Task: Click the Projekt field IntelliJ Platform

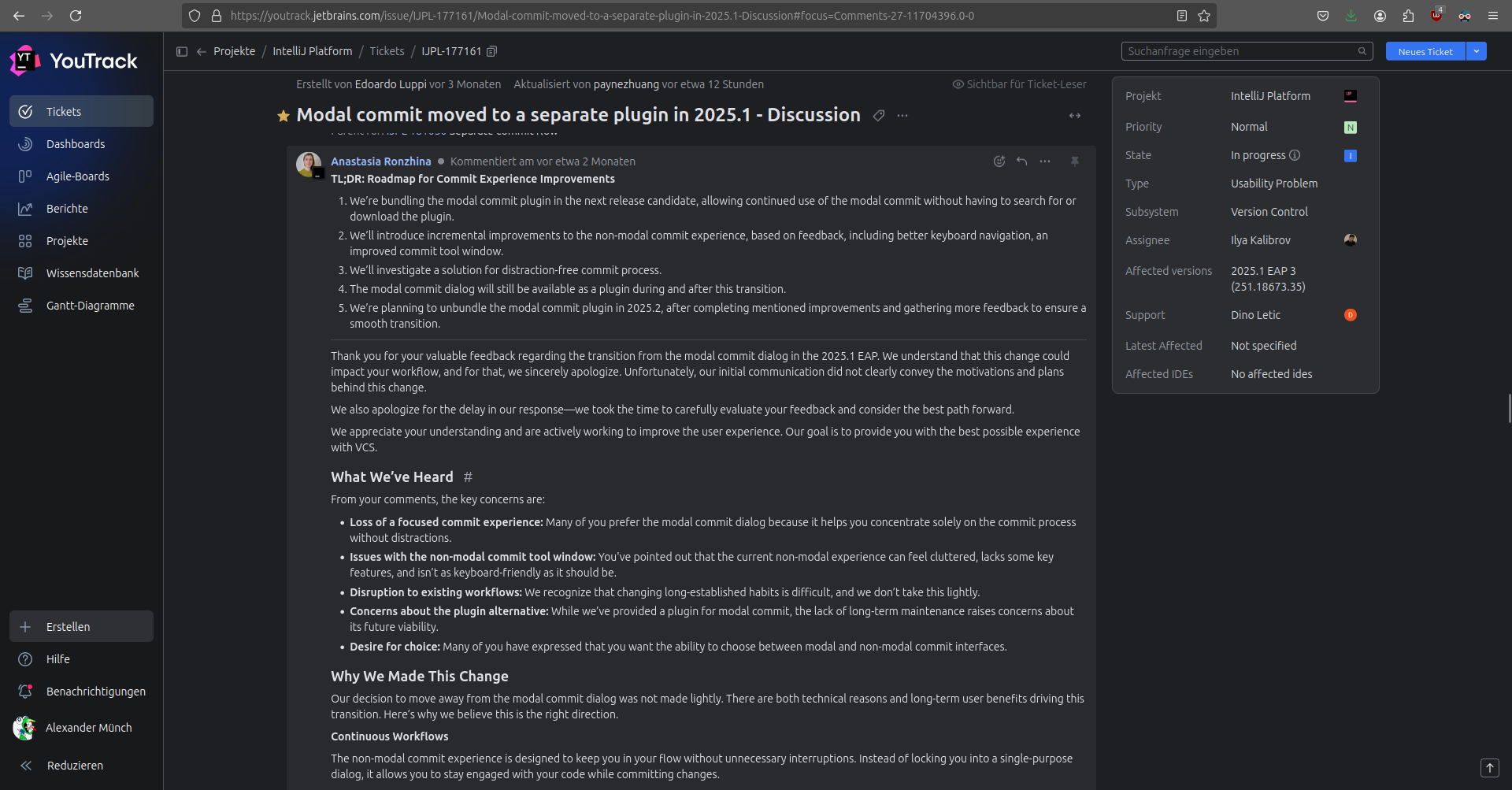Action: click(x=1270, y=96)
